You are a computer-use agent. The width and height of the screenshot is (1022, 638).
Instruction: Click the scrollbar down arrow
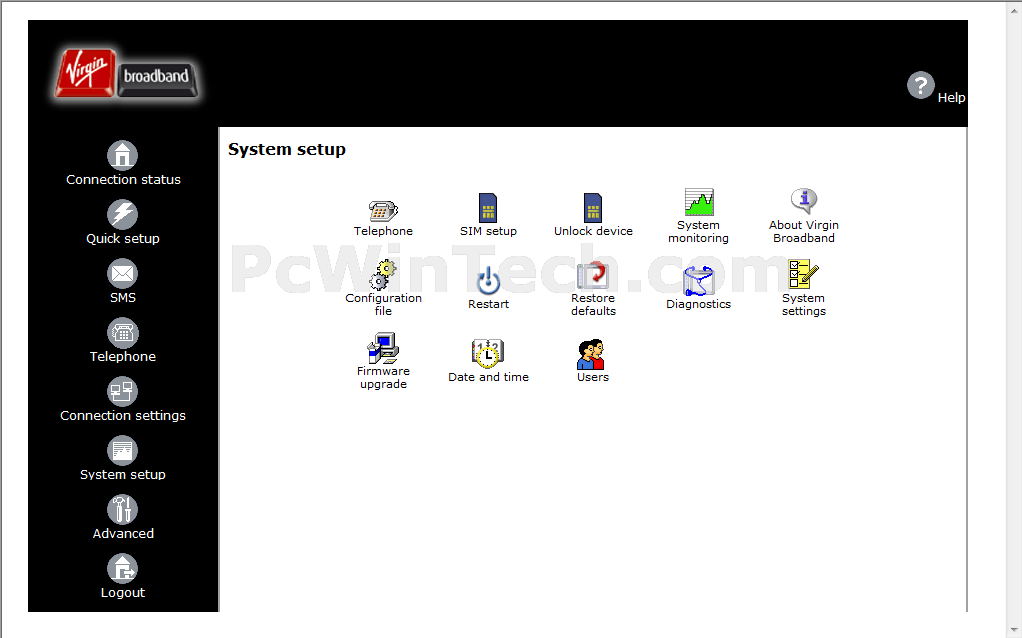click(1015, 630)
